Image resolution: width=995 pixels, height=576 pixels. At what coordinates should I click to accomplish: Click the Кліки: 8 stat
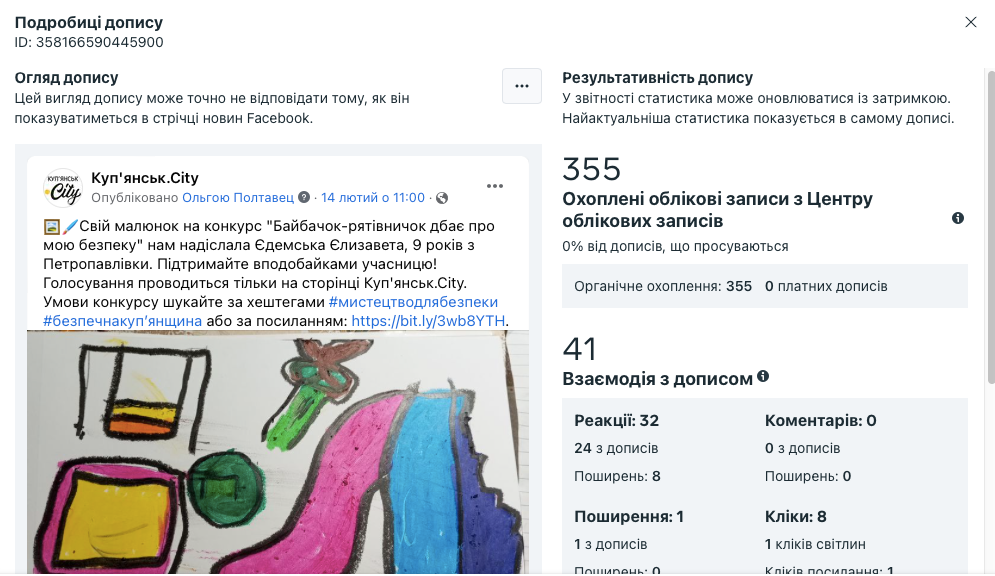pyautogui.click(x=795, y=516)
